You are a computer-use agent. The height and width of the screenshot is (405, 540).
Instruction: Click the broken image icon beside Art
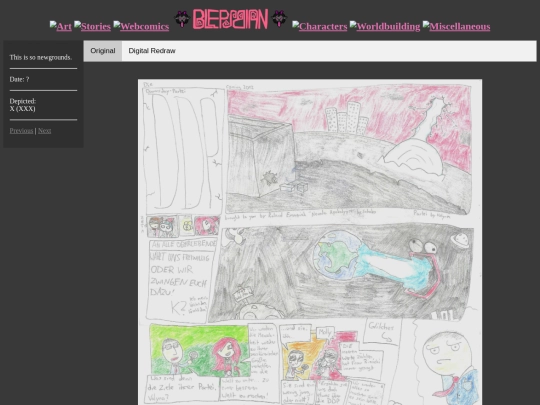pos(53,24)
